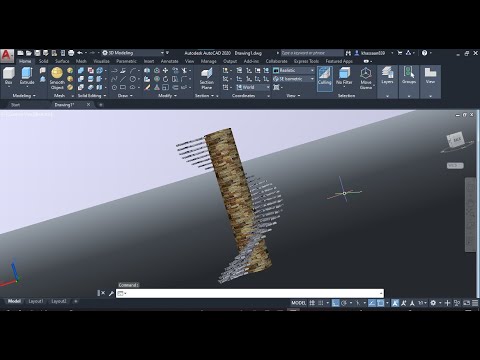Toggle MODEL space button in status bar
Viewport: 480px width, 360px height.
(x=298, y=303)
